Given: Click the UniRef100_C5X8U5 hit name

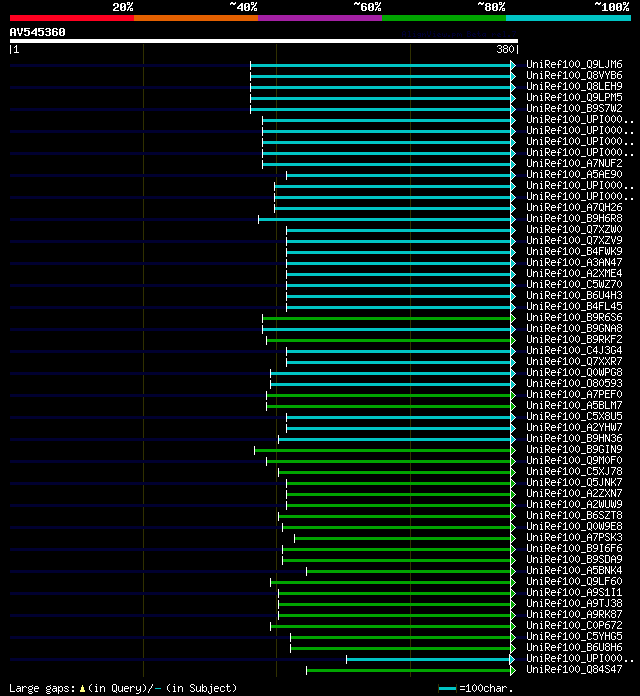Looking at the screenshot, I should 574,416.
